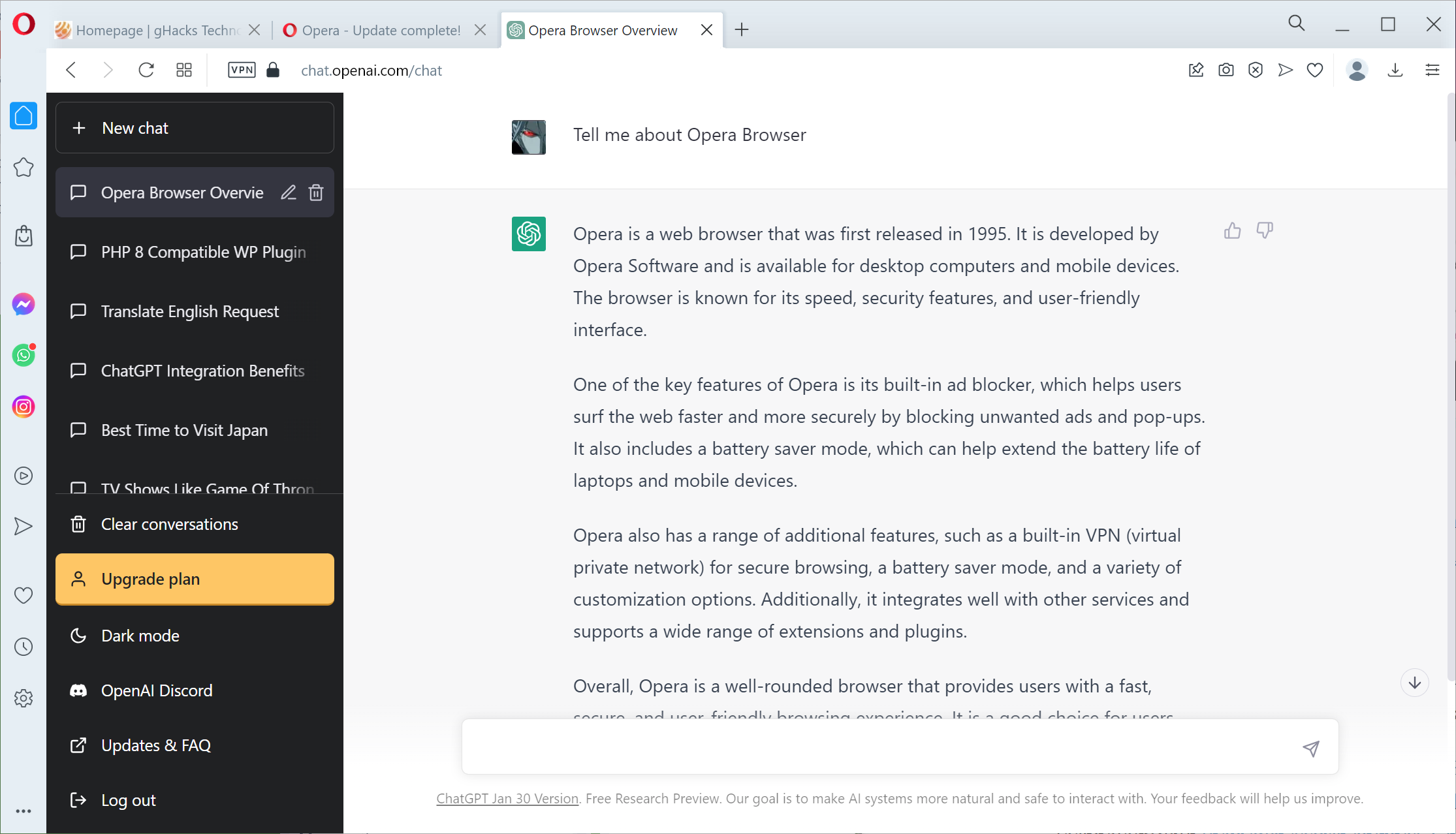
Task: Click Clear conversations option
Action: [169, 524]
